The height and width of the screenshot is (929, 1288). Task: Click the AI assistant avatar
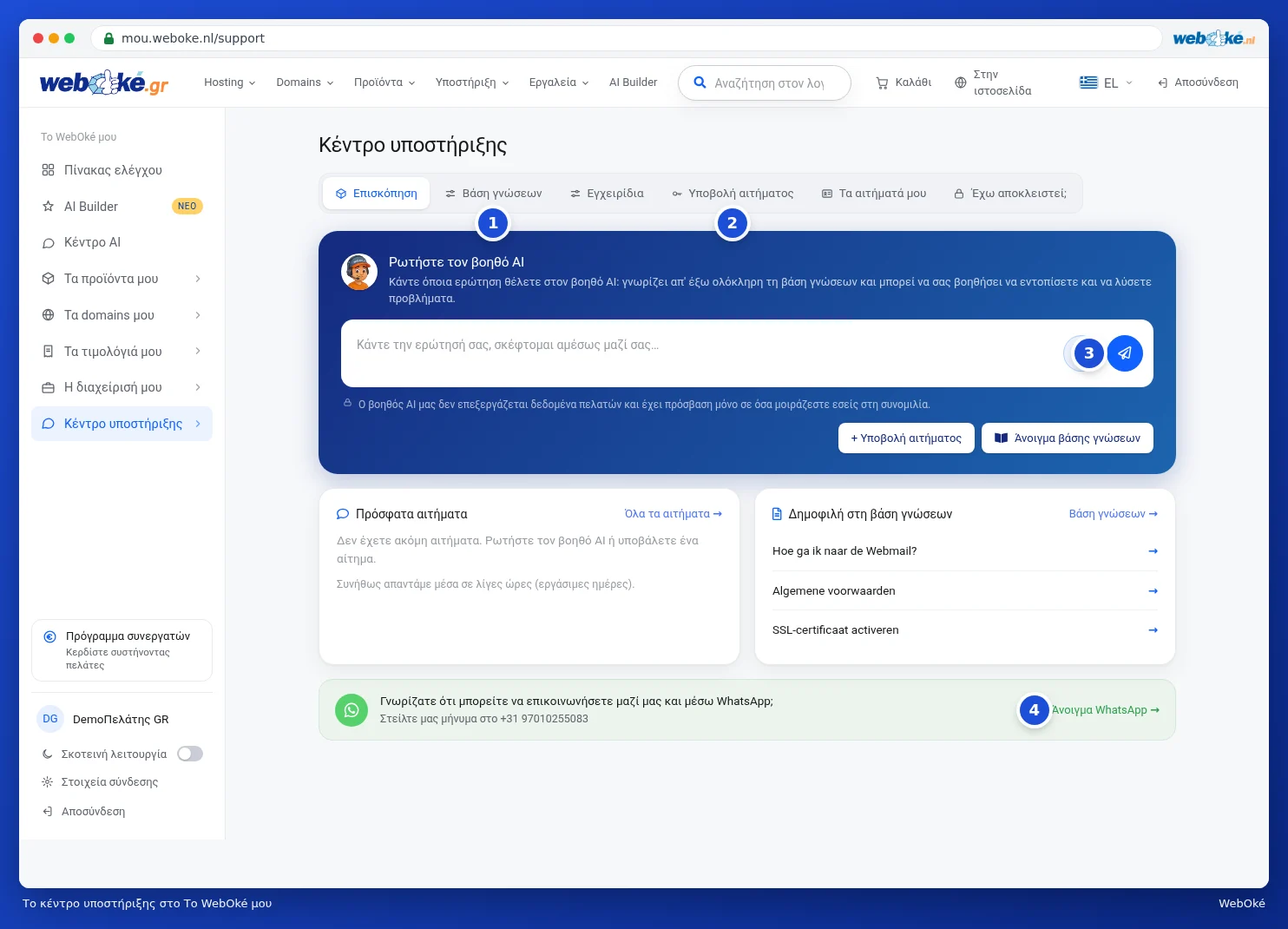(359, 272)
